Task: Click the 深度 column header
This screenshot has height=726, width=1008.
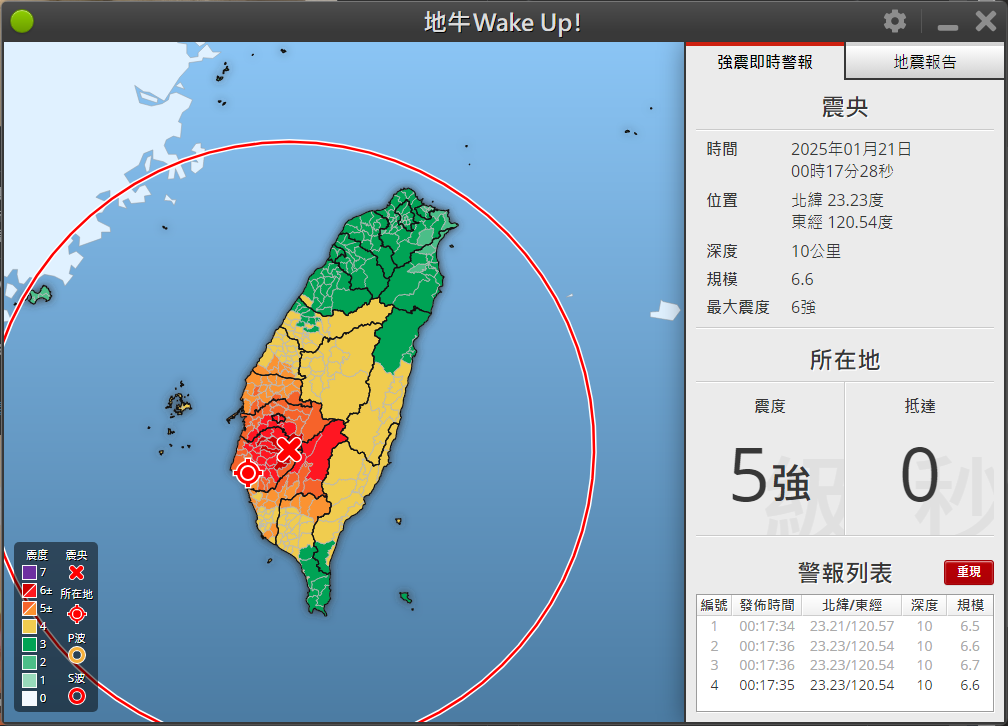Action: (924, 605)
